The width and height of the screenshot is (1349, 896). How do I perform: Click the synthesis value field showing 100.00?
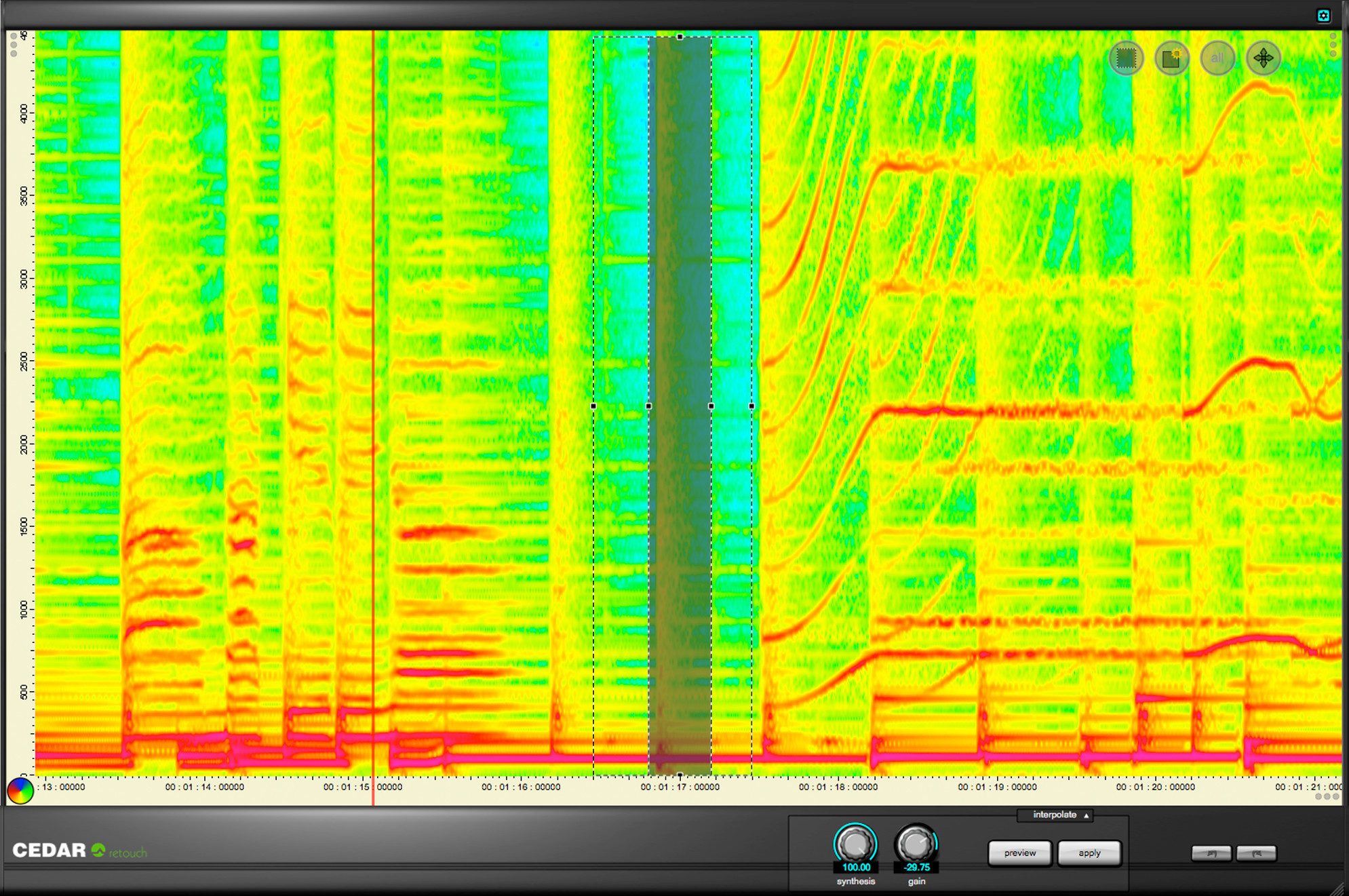856,868
